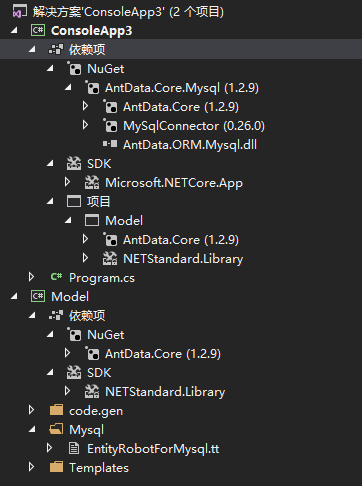Expand Microsoft.NETCore.App SDK node
Image resolution: width=362 pixels, height=486 pixels.
pyautogui.click(x=67, y=182)
